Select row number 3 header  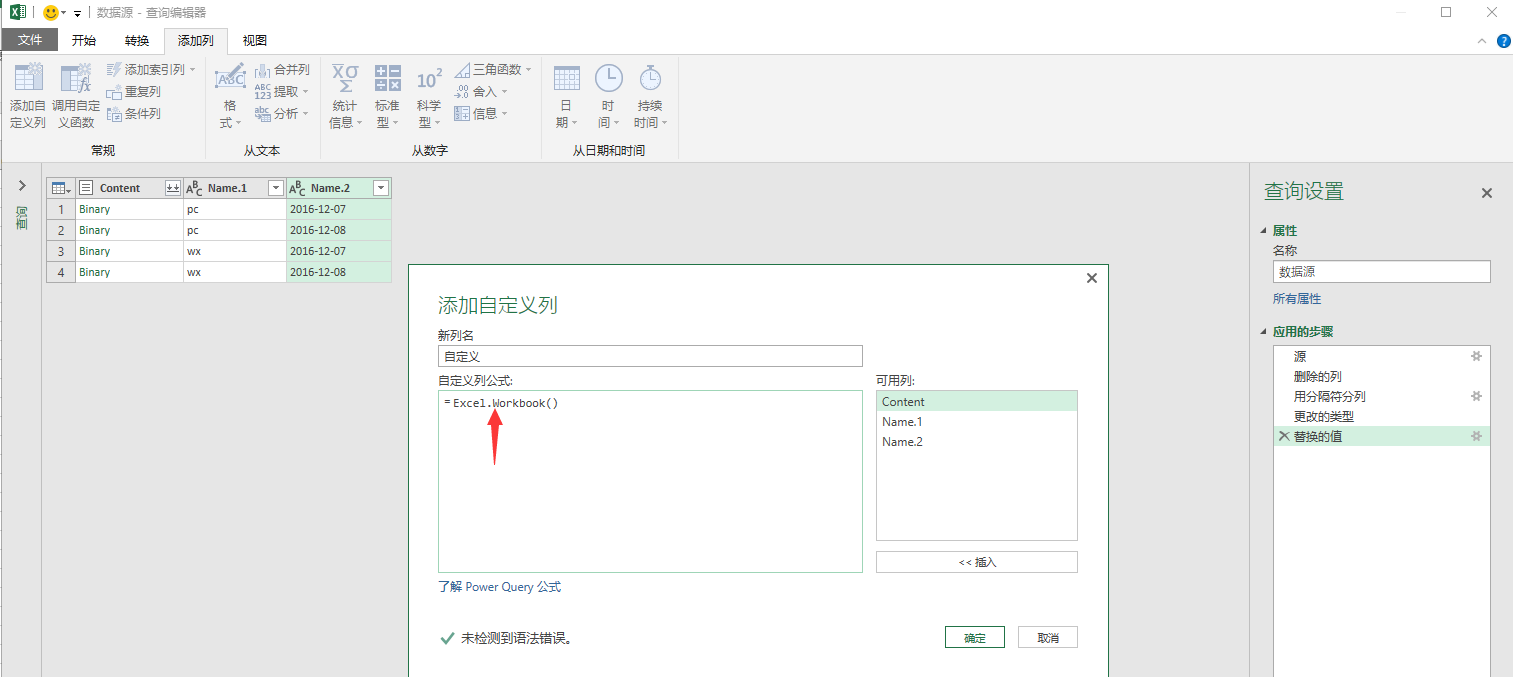(61, 251)
